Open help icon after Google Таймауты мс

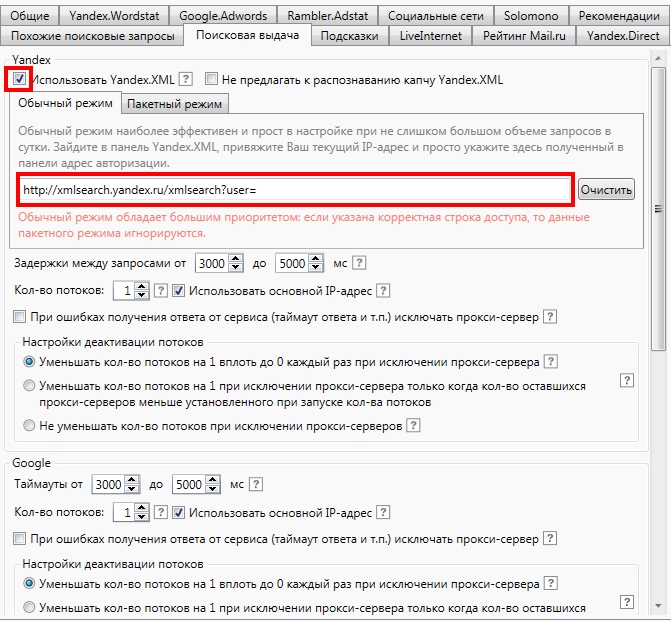255,484
